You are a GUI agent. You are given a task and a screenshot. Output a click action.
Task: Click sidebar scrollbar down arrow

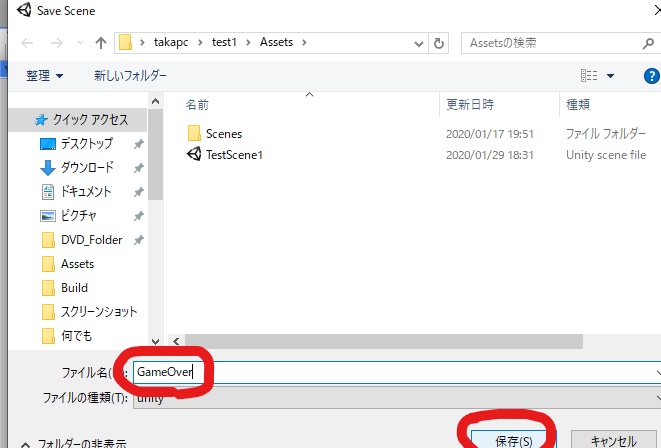point(156,341)
